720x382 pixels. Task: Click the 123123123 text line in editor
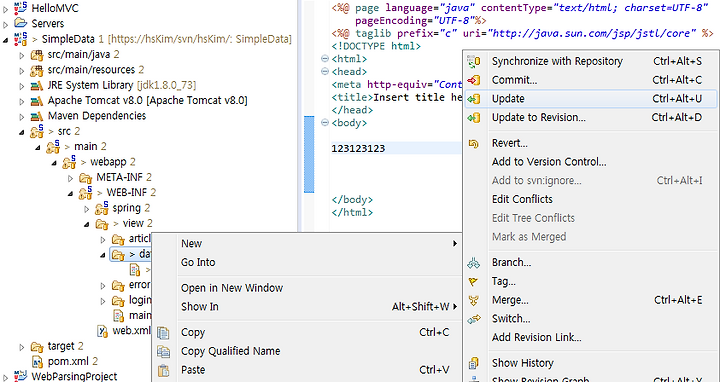(358, 148)
